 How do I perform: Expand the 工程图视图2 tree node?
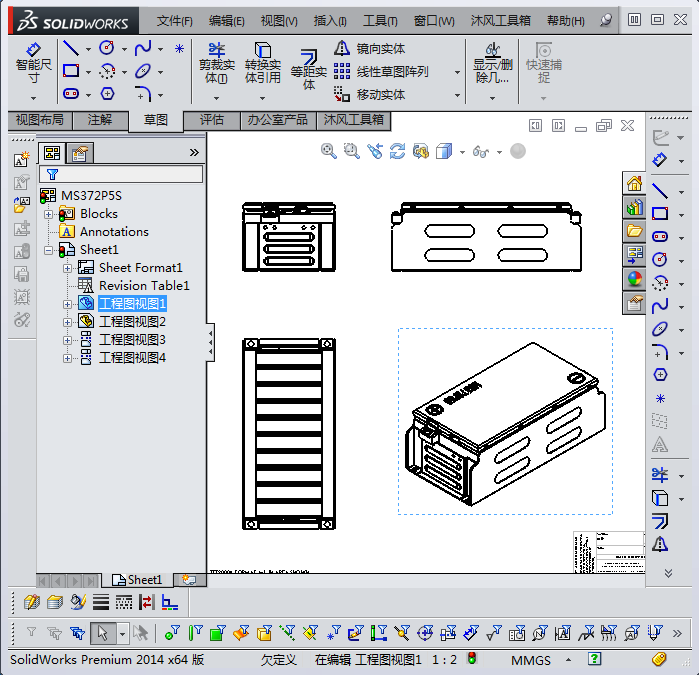click(67, 322)
